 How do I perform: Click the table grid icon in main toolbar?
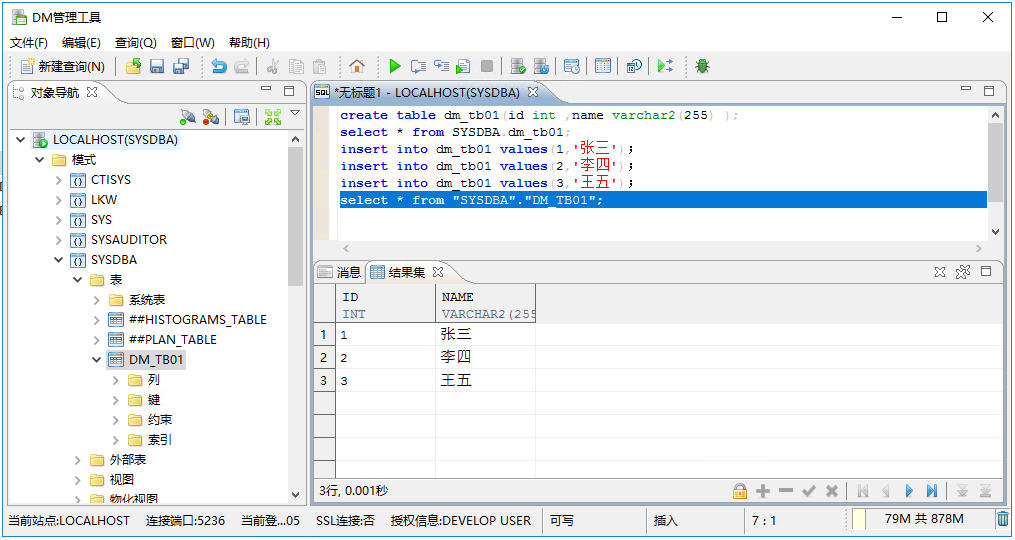click(603, 66)
